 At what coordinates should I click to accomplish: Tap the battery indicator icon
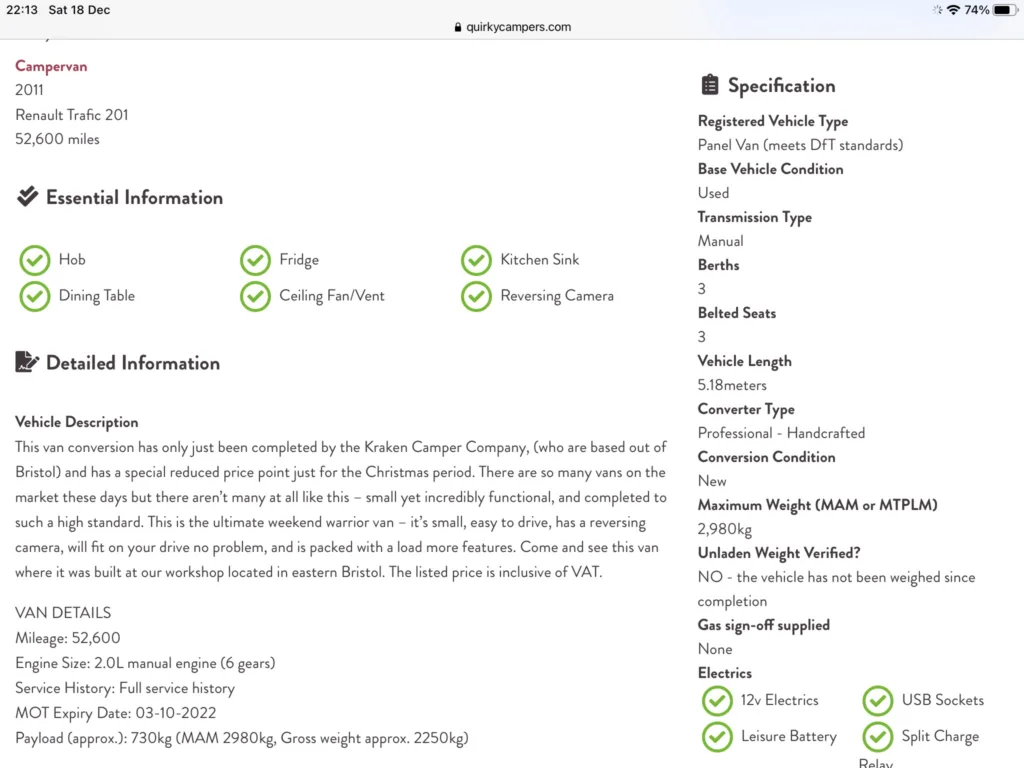[1004, 10]
